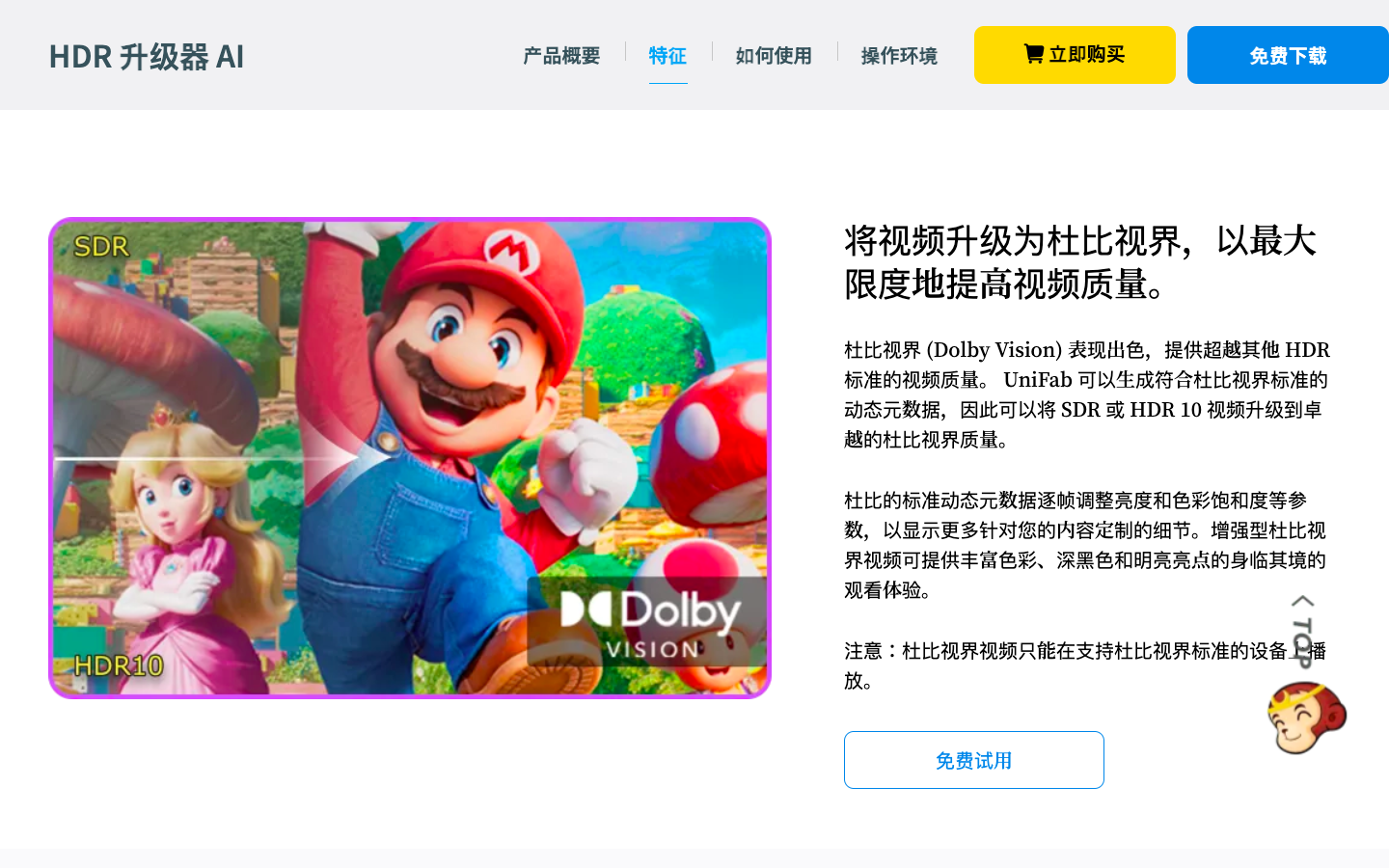Click the blue 免费下载 button
The image size is (1389, 868).
point(1288,55)
